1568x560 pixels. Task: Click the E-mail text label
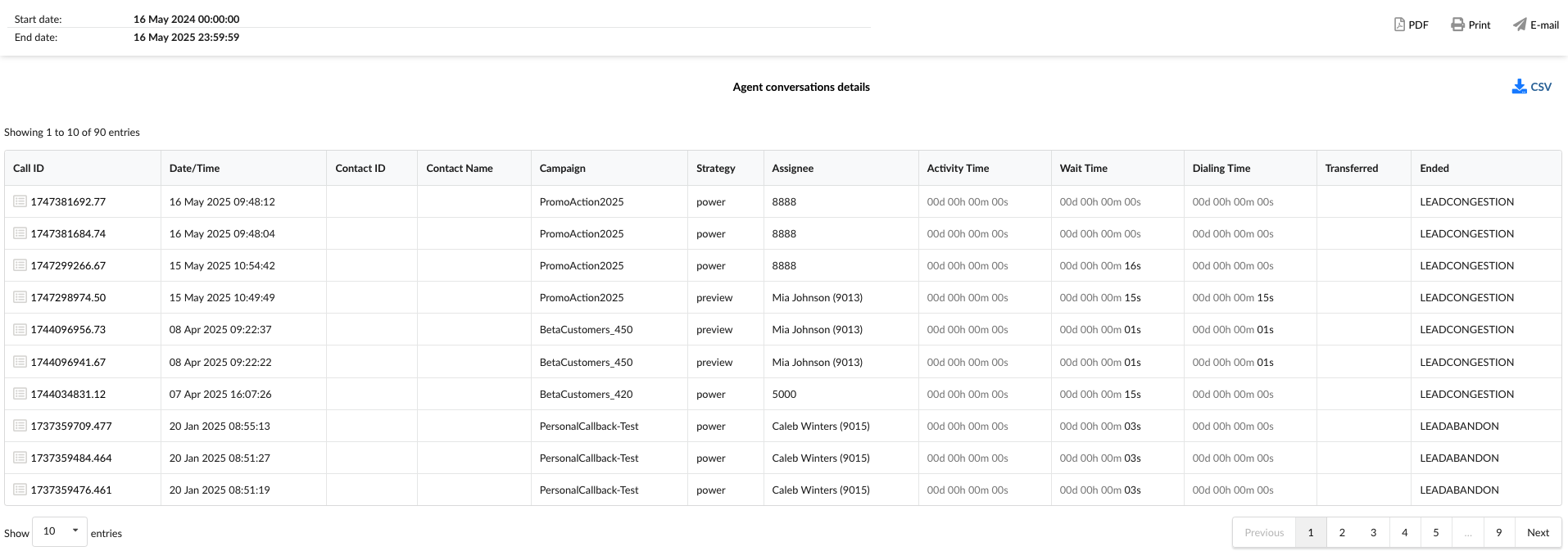(x=1544, y=25)
